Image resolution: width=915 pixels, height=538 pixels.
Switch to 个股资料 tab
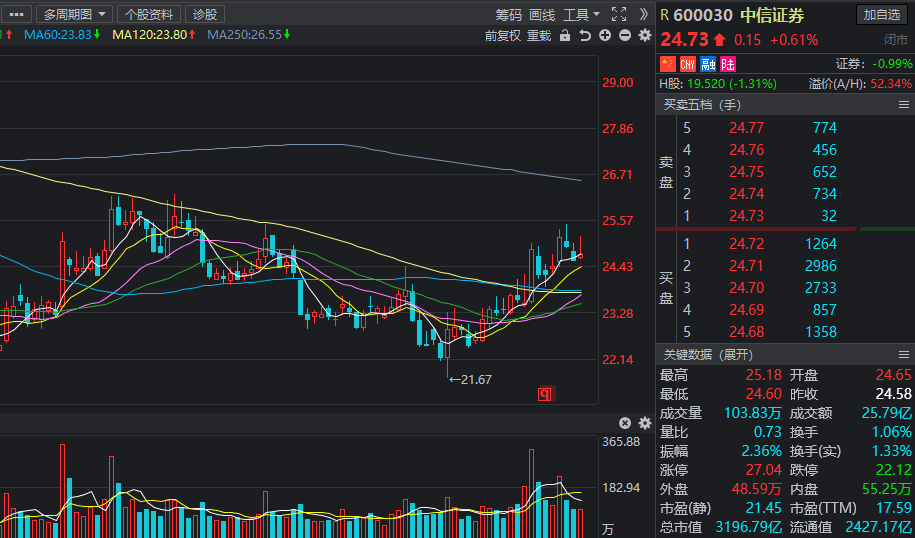[149, 15]
